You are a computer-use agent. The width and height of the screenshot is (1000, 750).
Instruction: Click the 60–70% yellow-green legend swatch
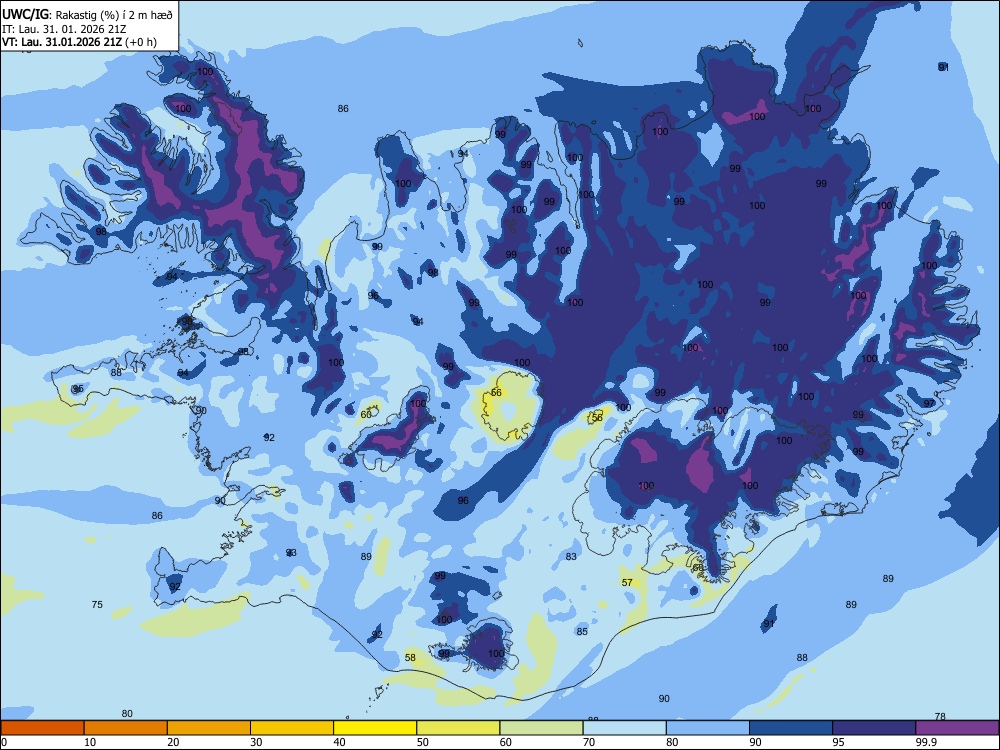(541, 728)
